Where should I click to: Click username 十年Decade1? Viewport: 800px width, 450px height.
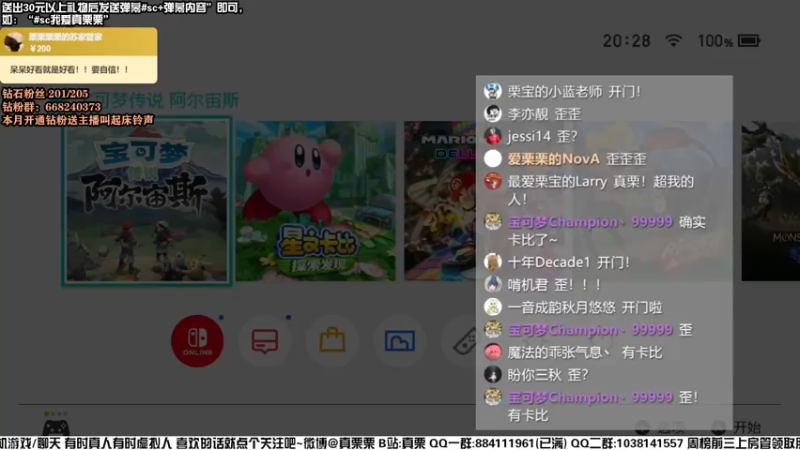[549, 262]
